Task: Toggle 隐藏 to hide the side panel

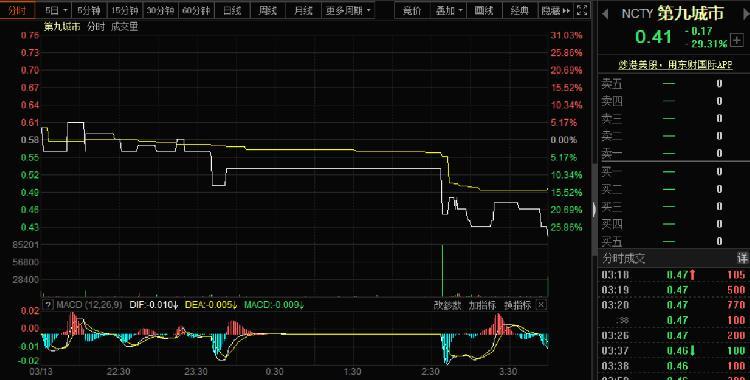Action: (x=555, y=11)
